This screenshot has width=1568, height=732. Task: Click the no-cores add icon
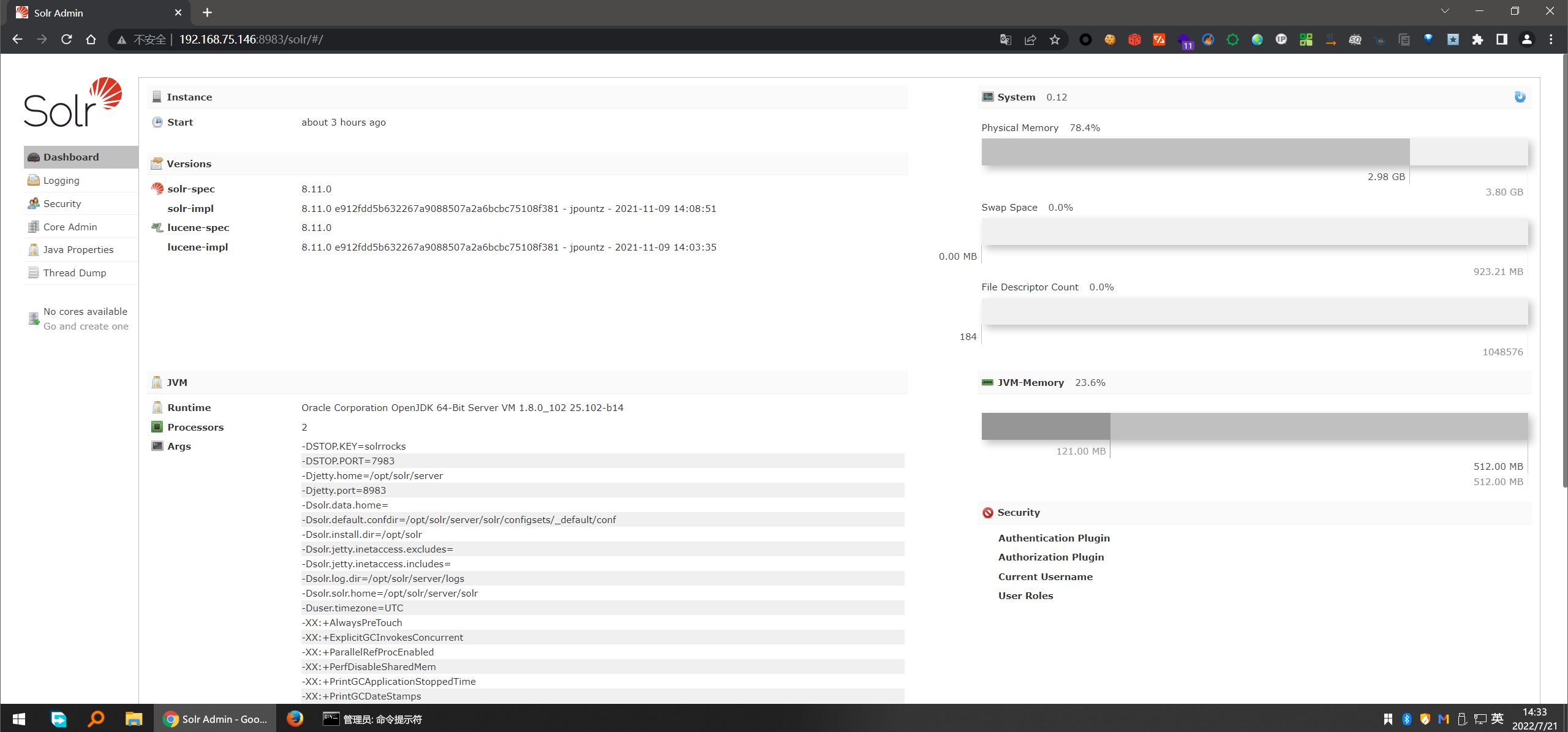tap(34, 319)
